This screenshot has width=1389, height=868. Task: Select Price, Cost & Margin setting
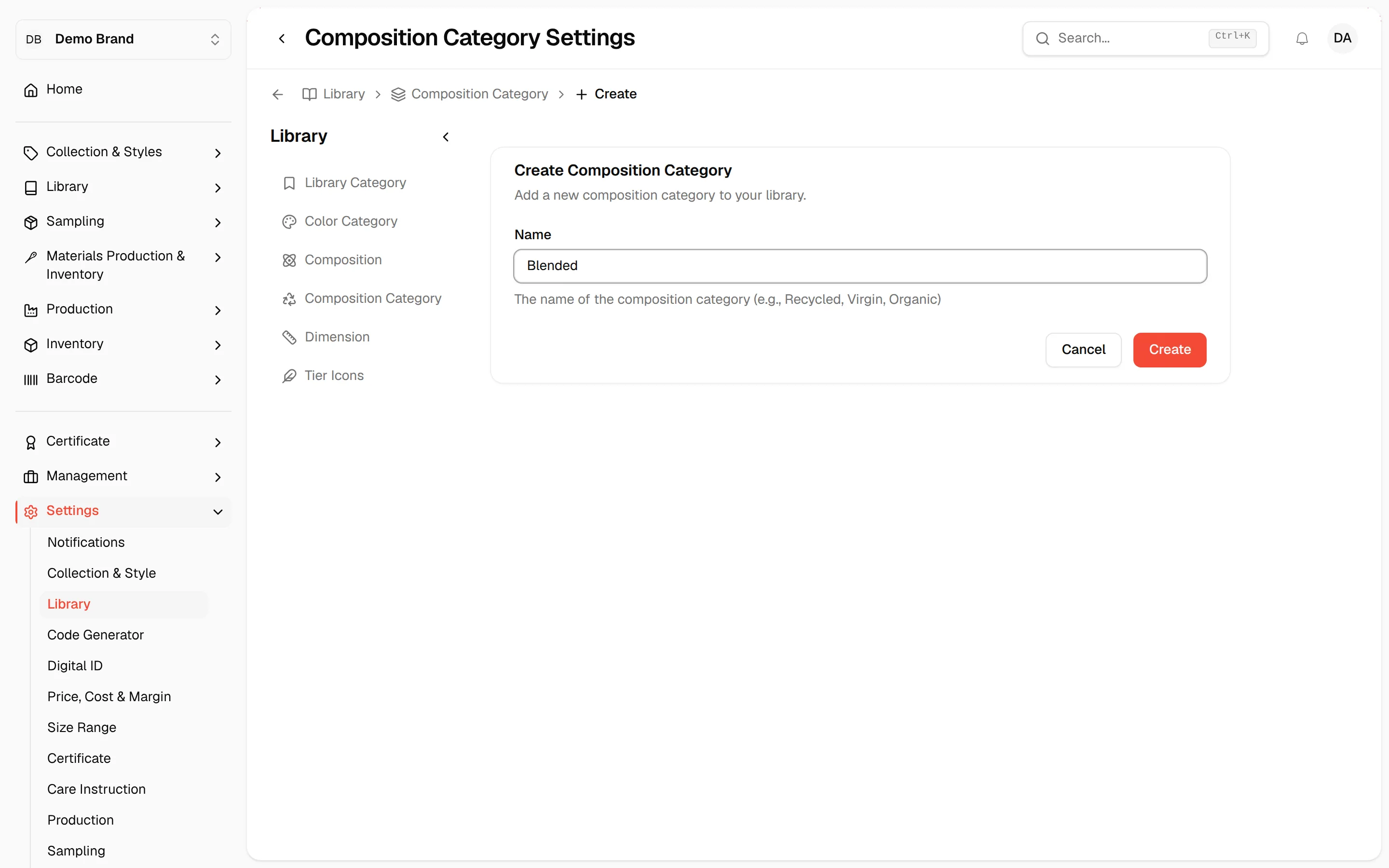pyautogui.click(x=109, y=697)
